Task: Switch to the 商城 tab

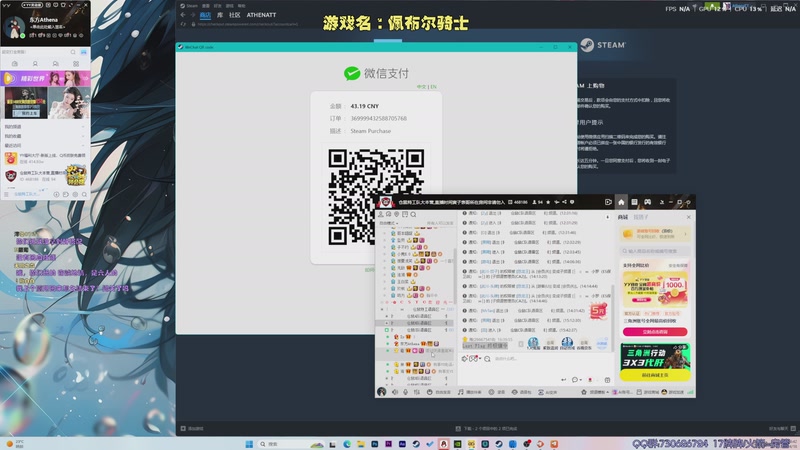Action: point(623,217)
